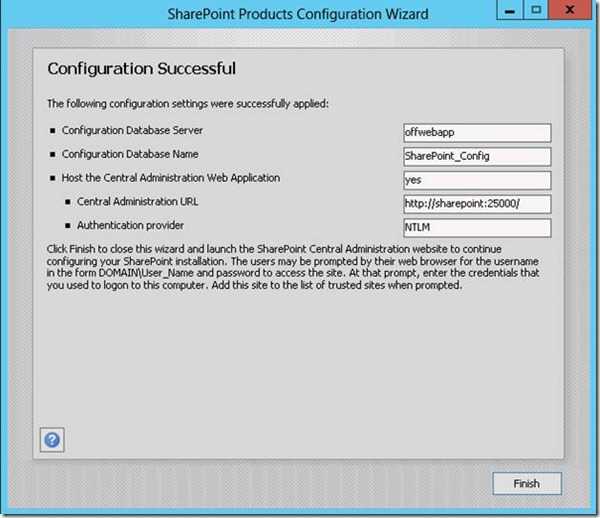Image resolution: width=600 pixels, height=518 pixels.
Task: Open the blue question mark help icon
Action: [52, 440]
